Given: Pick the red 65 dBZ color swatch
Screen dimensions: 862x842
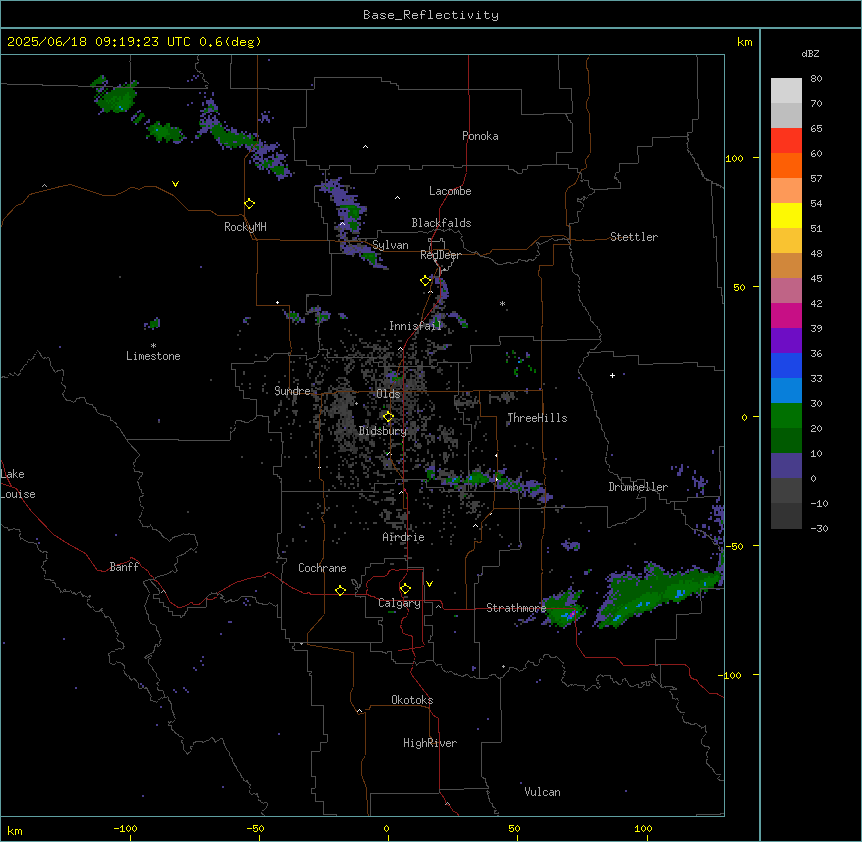Looking at the screenshot, I should [786, 141].
